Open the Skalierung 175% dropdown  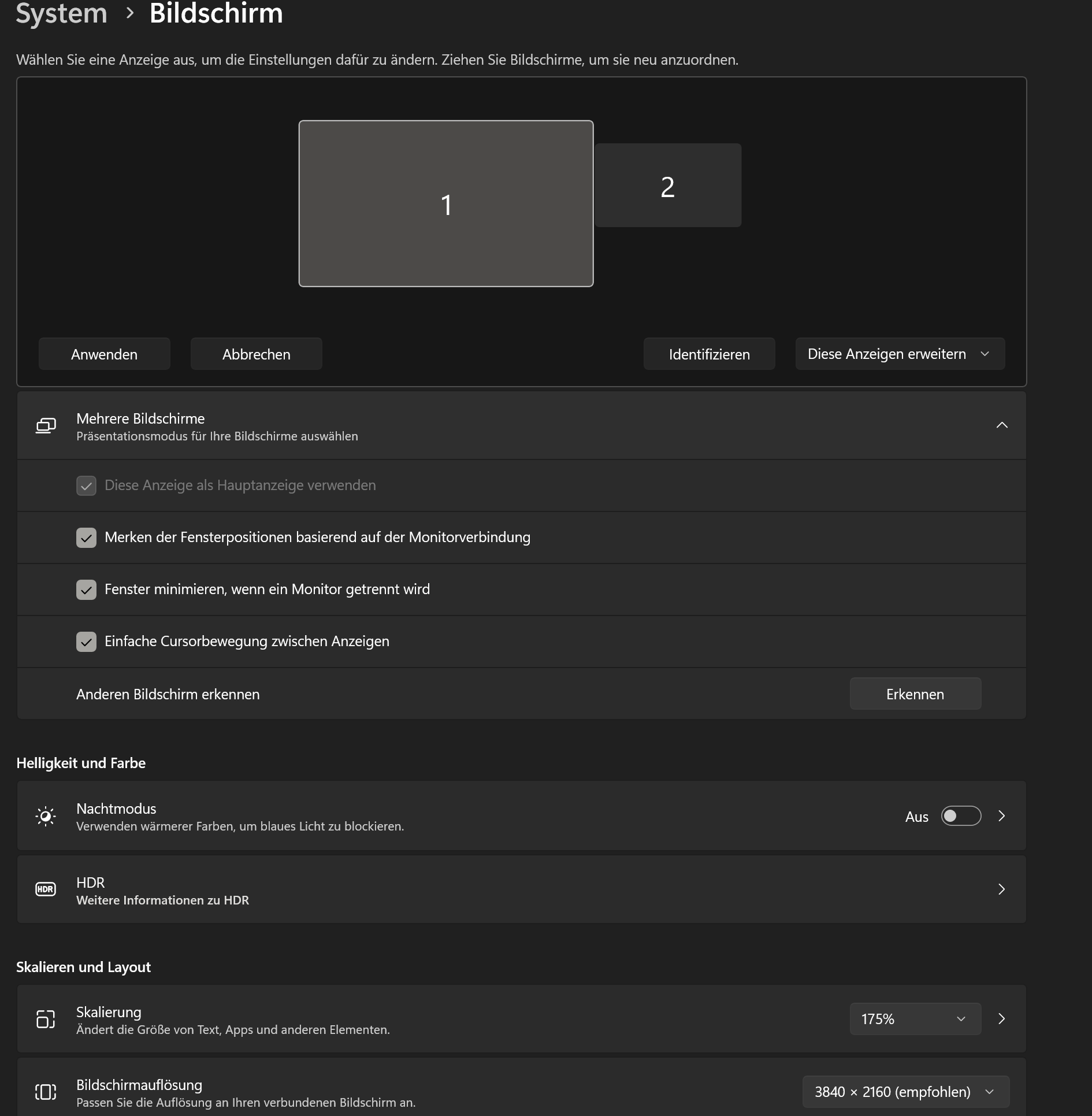pos(914,1019)
